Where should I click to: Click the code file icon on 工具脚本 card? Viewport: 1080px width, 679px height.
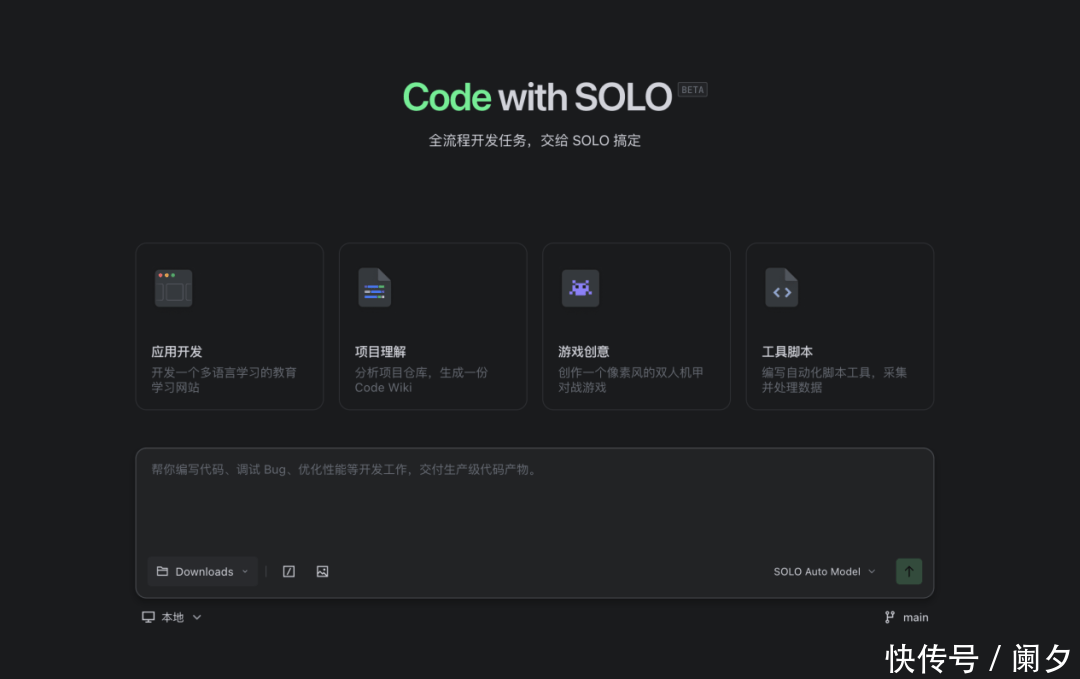[x=782, y=288]
